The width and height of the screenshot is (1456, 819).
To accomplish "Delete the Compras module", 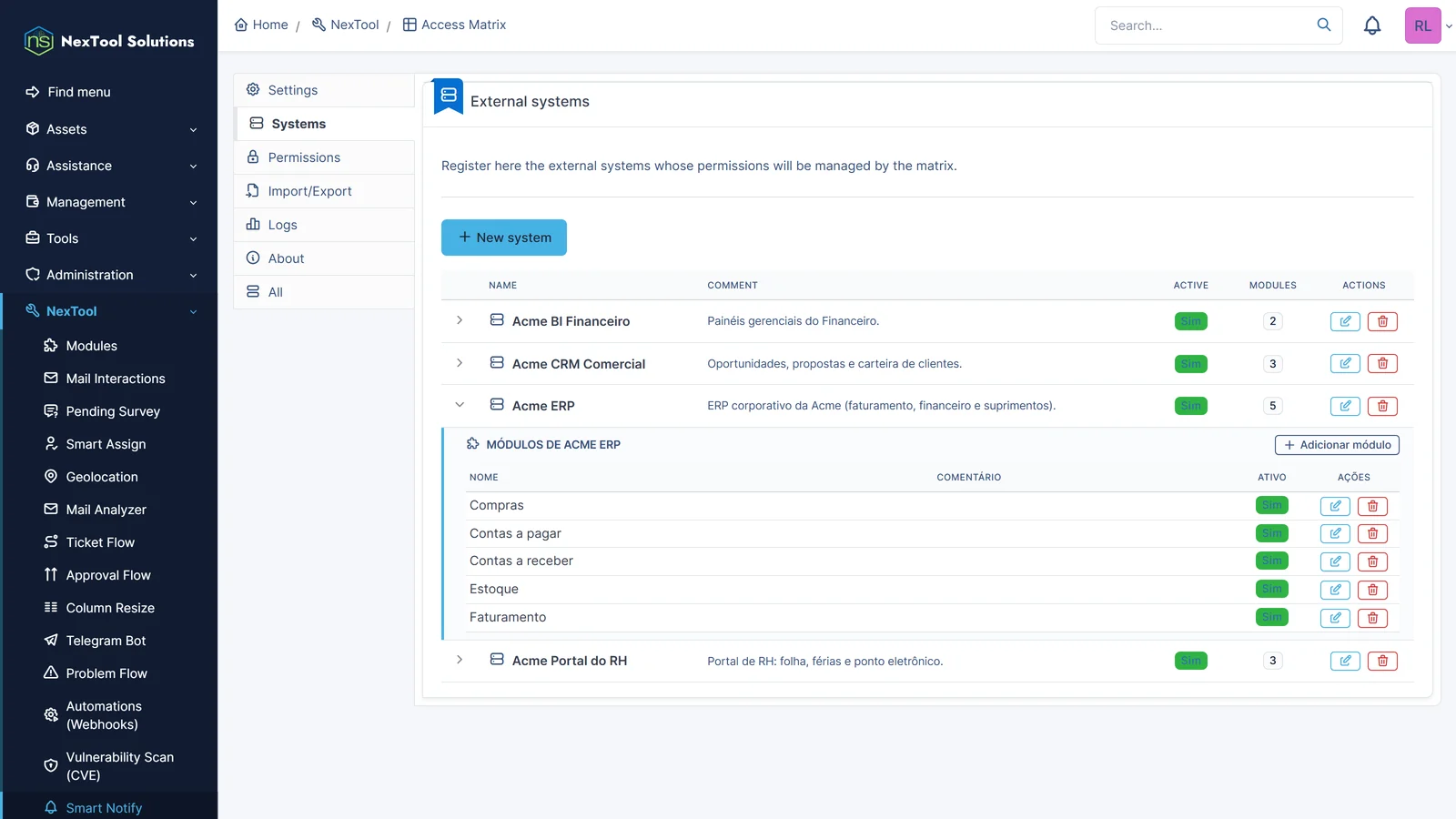I will coord(1372,506).
